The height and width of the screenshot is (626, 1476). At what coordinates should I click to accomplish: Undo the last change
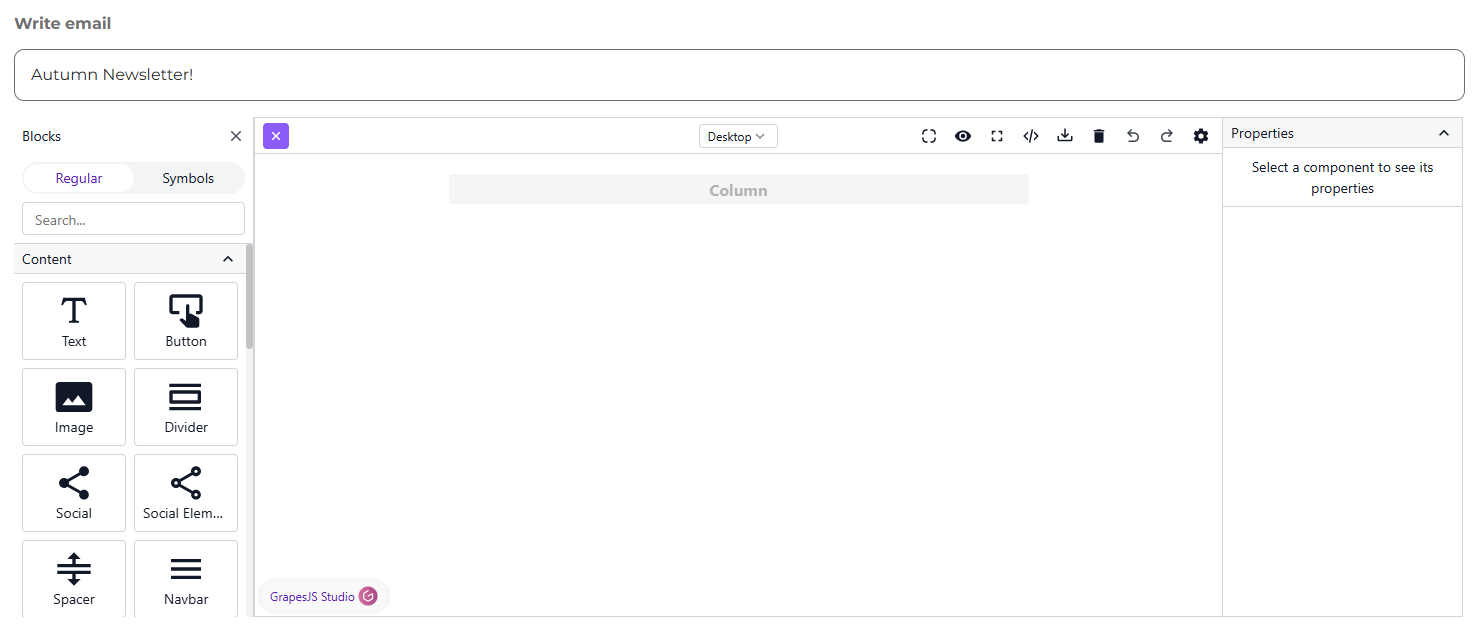tap(1133, 135)
